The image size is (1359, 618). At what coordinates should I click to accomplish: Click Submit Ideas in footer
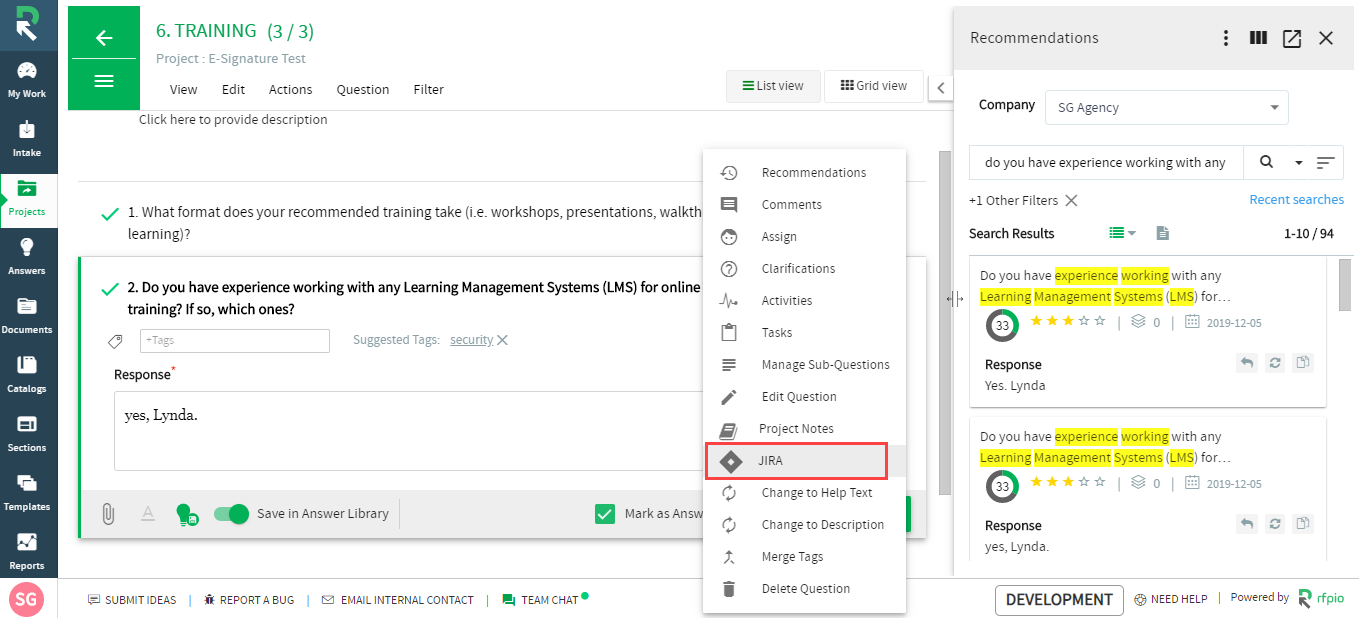tap(132, 600)
